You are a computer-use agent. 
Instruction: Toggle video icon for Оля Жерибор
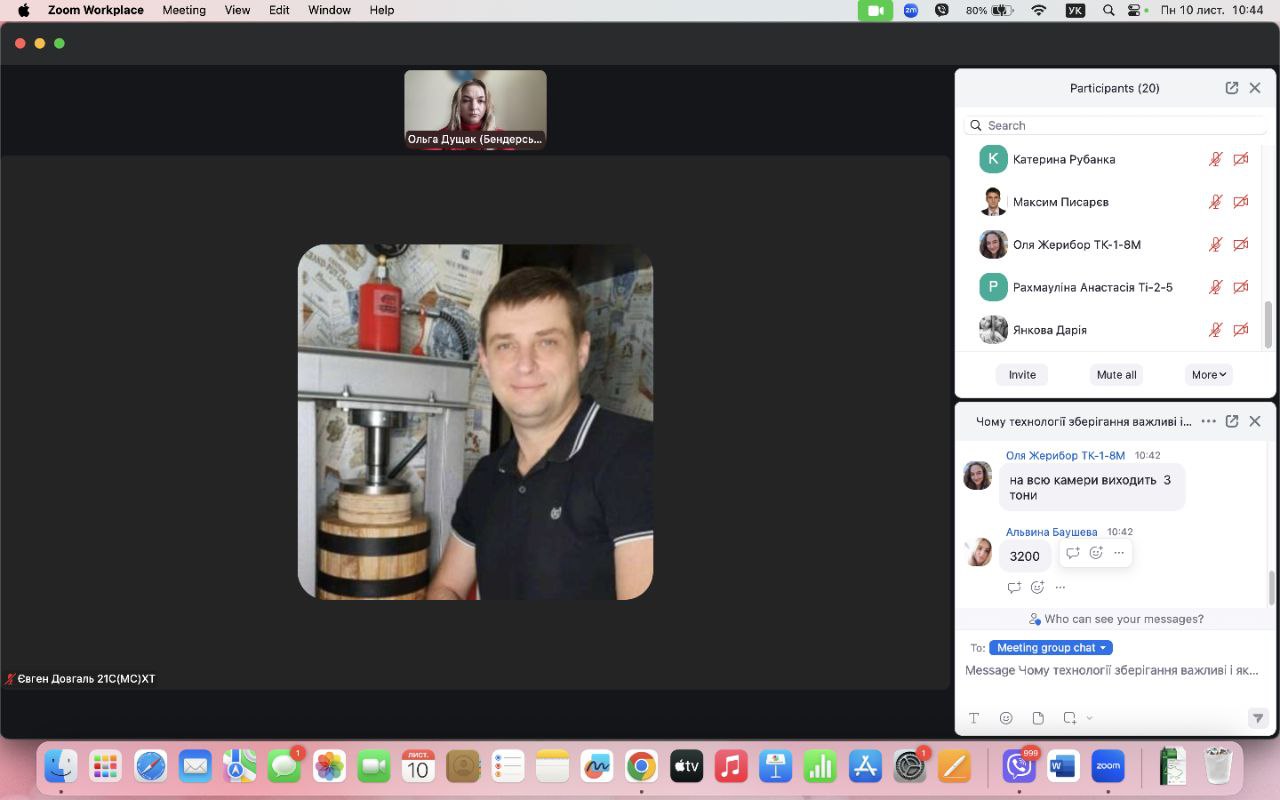[x=1241, y=244]
